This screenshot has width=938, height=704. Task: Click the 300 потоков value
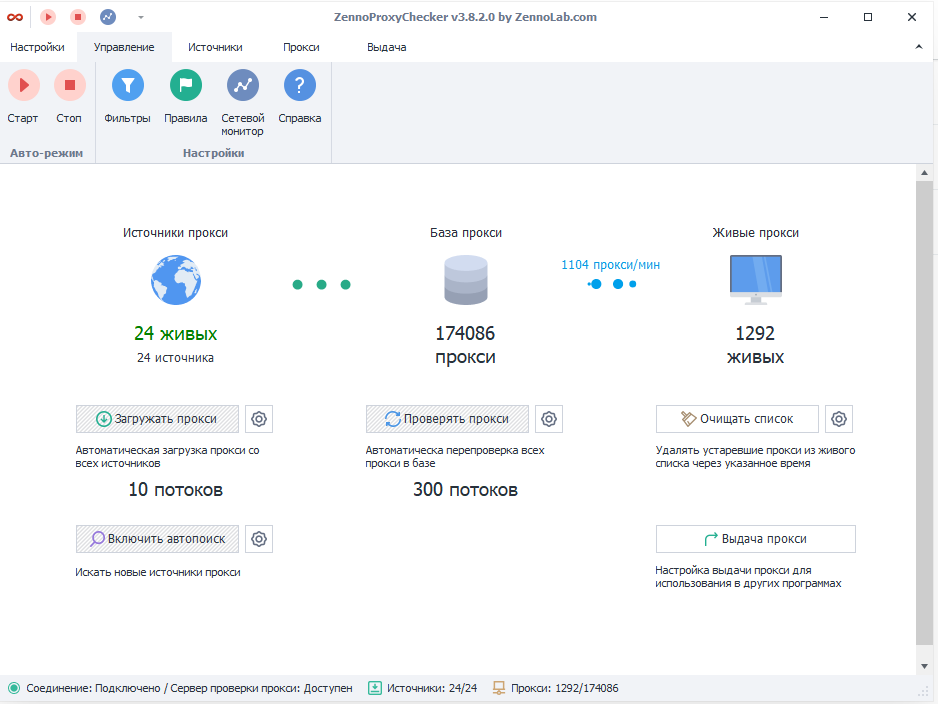(x=465, y=490)
